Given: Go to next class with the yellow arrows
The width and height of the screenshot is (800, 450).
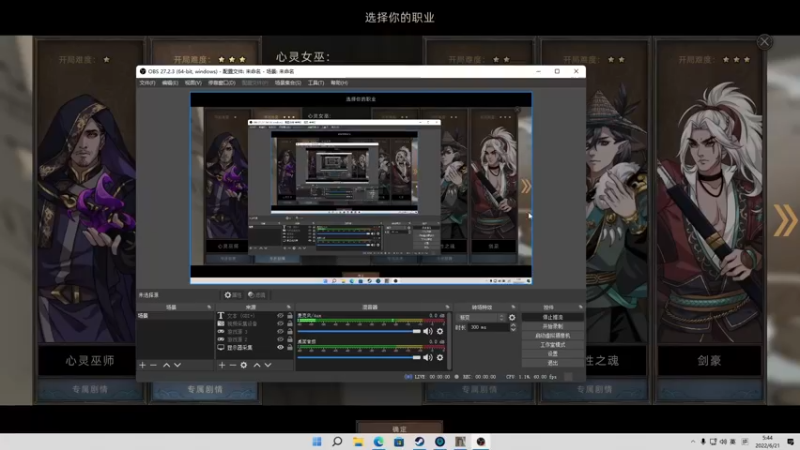Looking at the screenshot, I should click(x=785, y=220).
